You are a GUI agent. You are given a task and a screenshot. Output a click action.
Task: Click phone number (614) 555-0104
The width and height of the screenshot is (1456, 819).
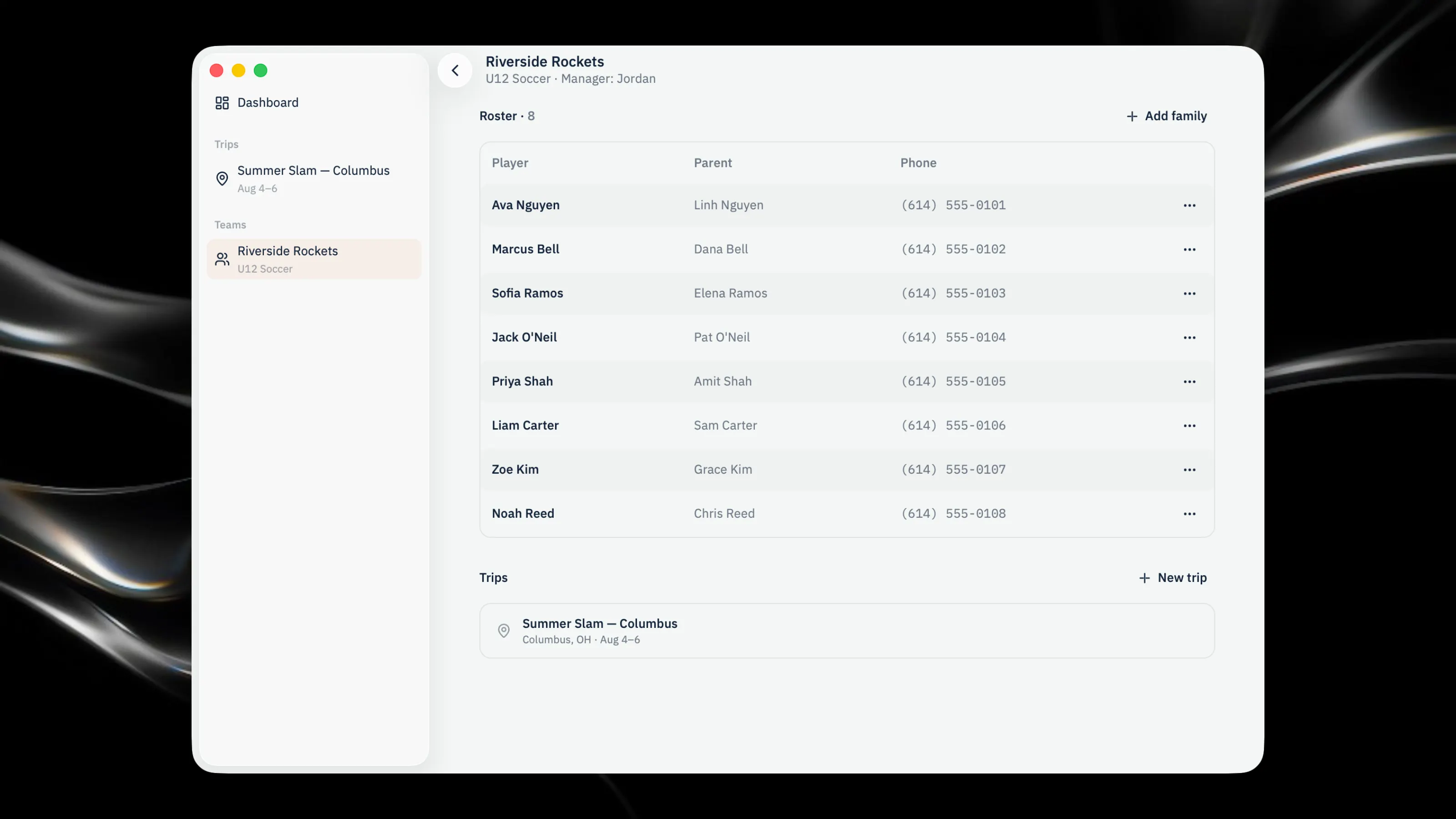(954, 338)
